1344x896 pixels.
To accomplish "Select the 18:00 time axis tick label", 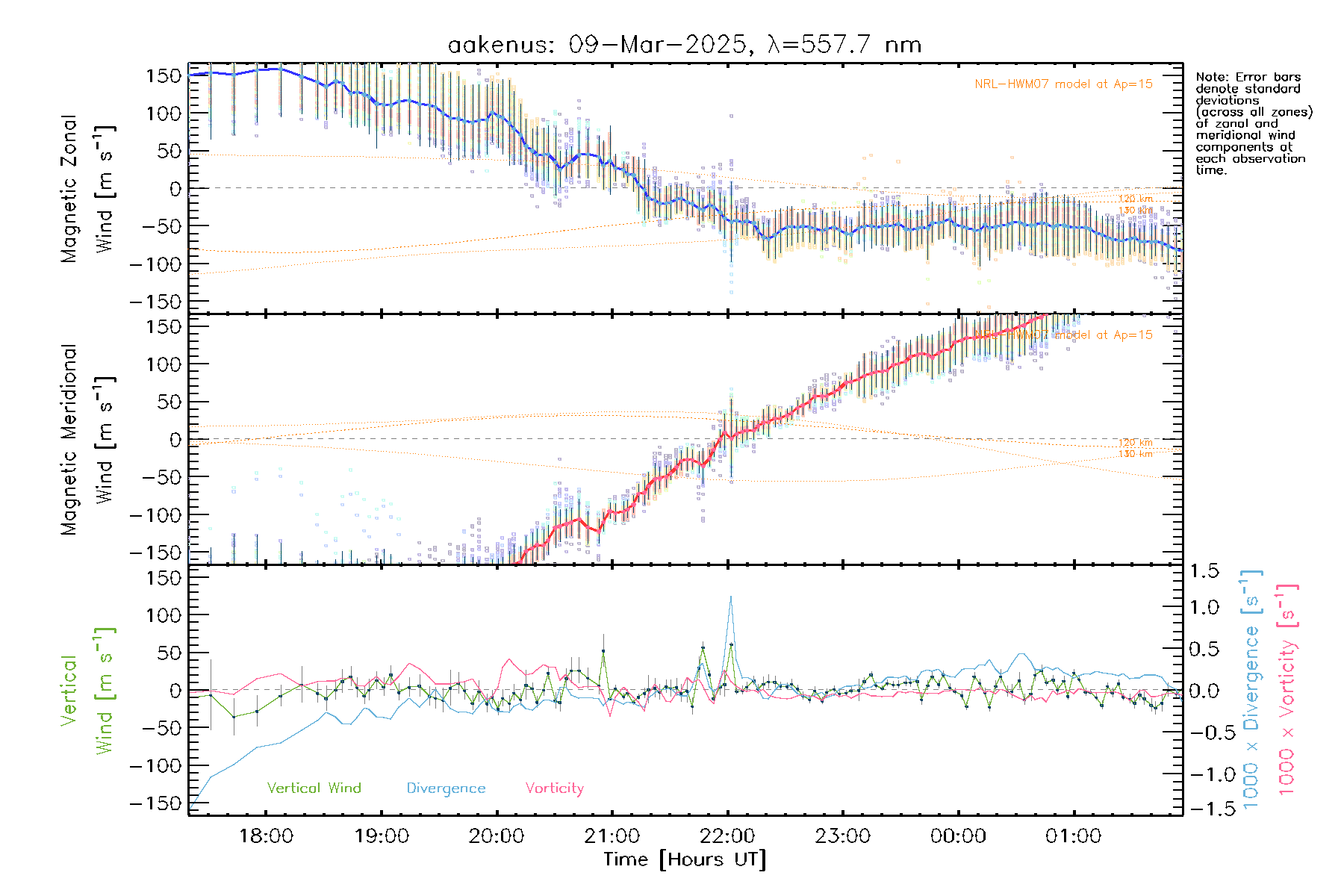I will [x=266, y=836].
